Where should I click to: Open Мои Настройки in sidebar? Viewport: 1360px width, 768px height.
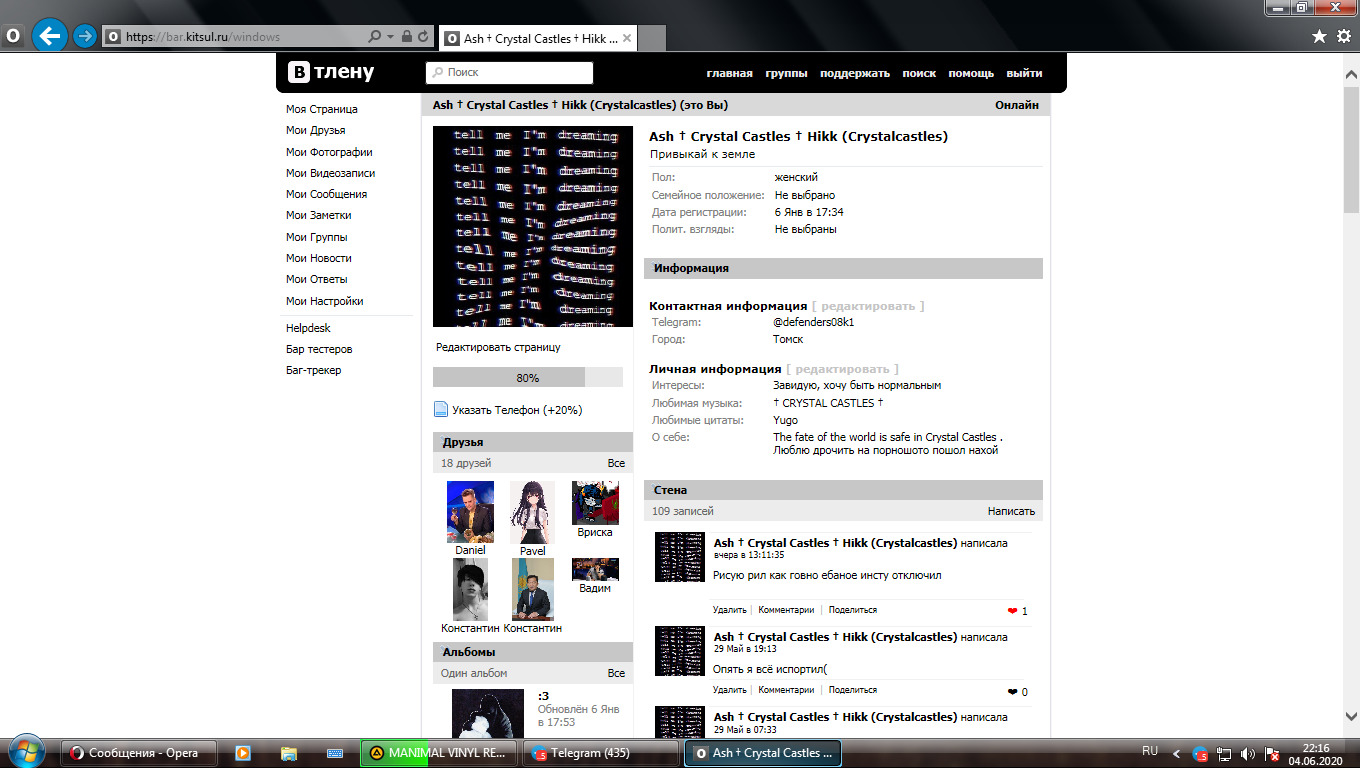(x=324, y=301)
